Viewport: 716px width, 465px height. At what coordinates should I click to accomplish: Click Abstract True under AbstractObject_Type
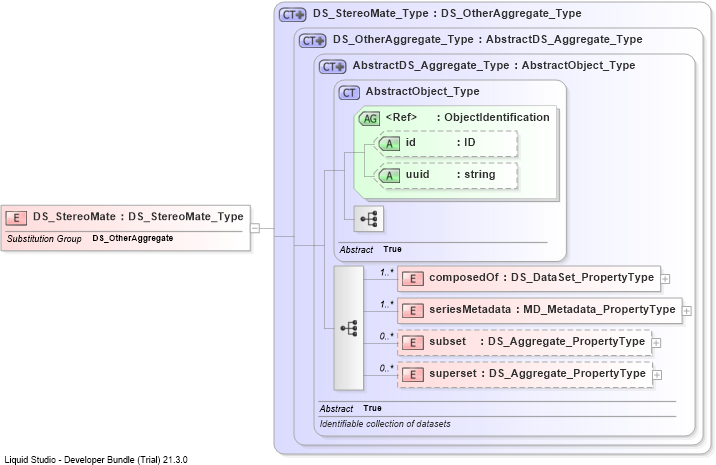370,249
